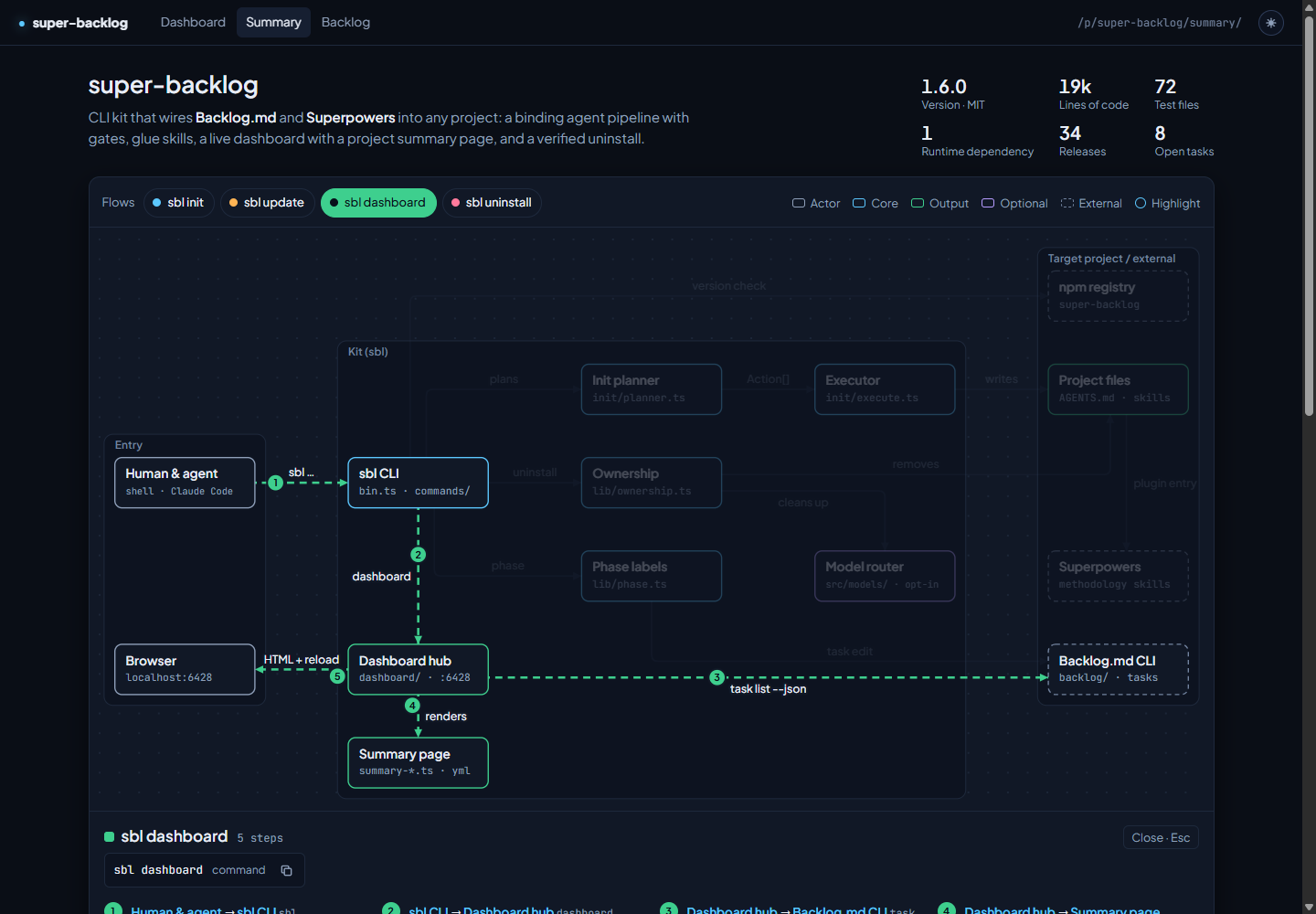Click the Backlog.md CLI node
This screenshot has width=1316, height=914.
[1118, 669]
